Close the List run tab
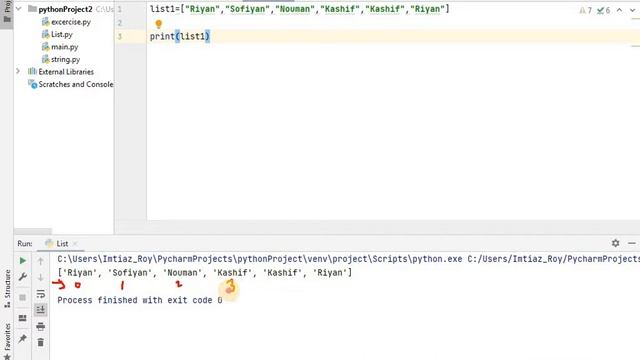This screenshot has height=360, width=640. click(x=75, y=244)
